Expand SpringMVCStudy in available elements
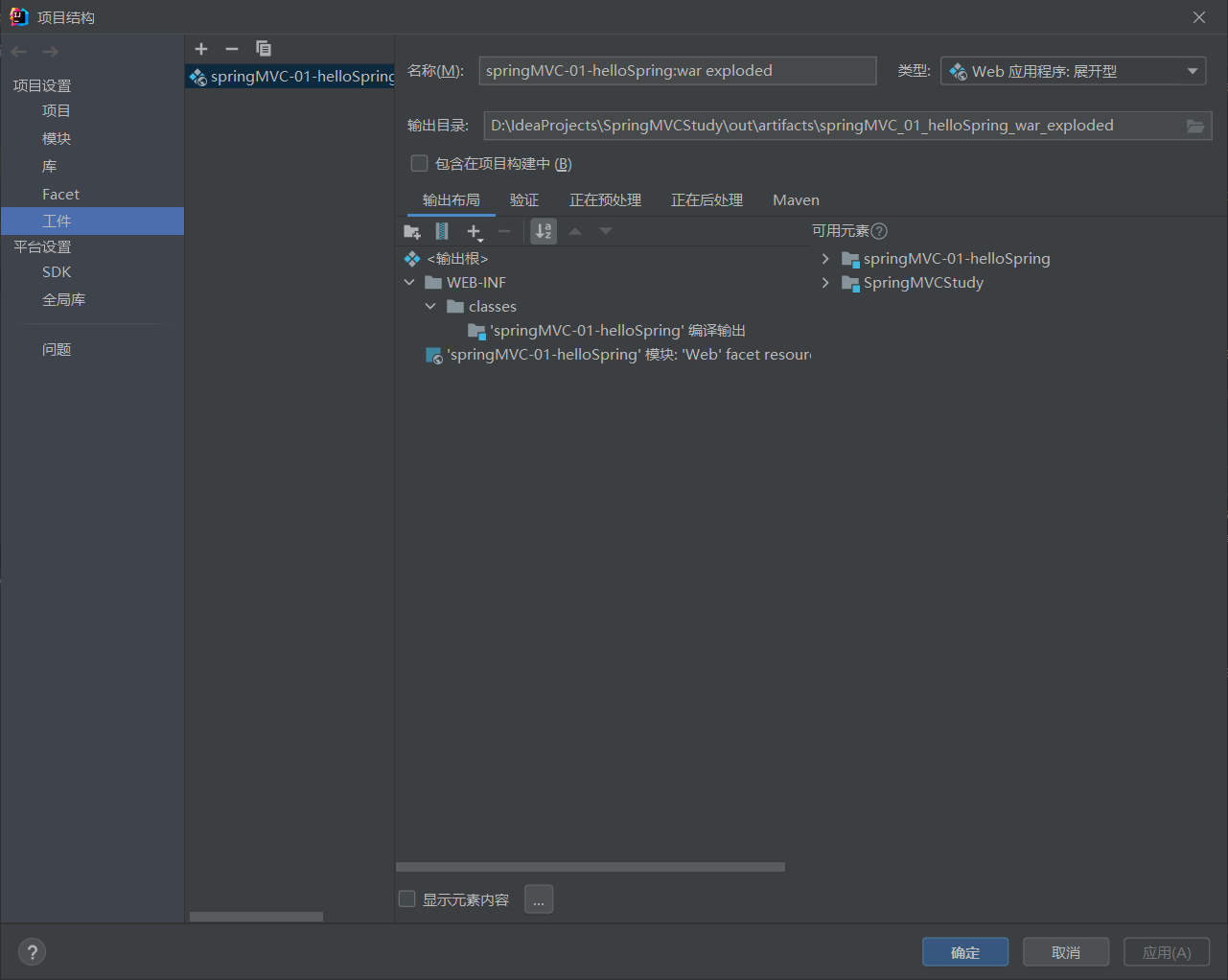 pos(825,283)
